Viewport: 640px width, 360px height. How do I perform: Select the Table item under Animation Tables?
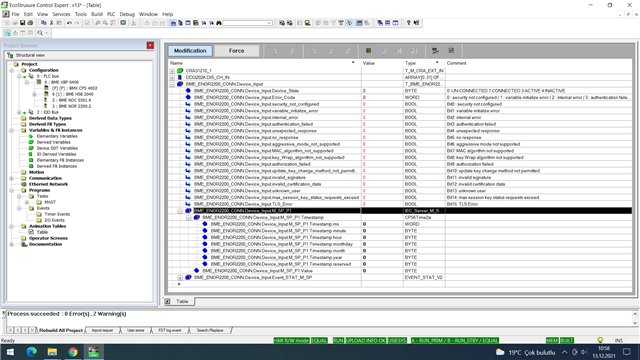tap(42, 232)
